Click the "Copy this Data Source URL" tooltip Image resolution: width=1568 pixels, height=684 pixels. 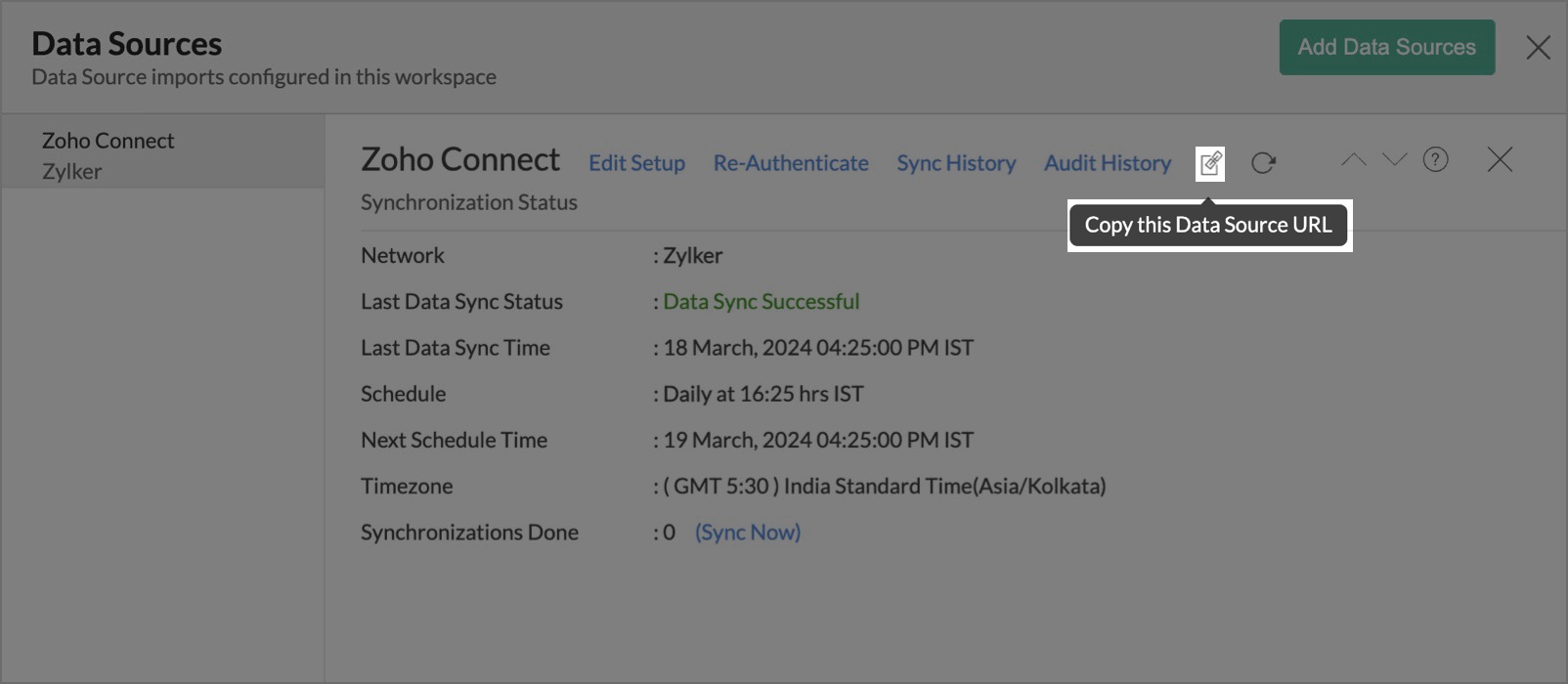(x=1208, y=226)
